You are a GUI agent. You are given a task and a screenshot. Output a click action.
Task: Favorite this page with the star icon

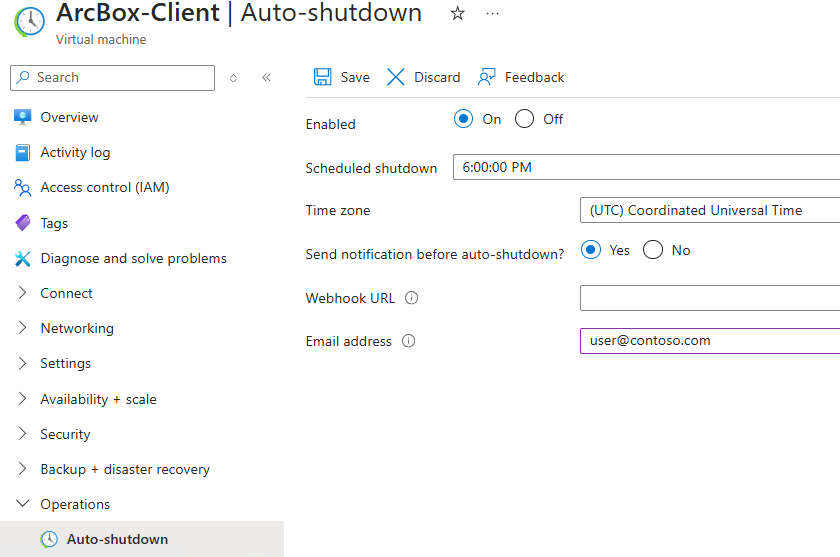click(x=458, y=13)
